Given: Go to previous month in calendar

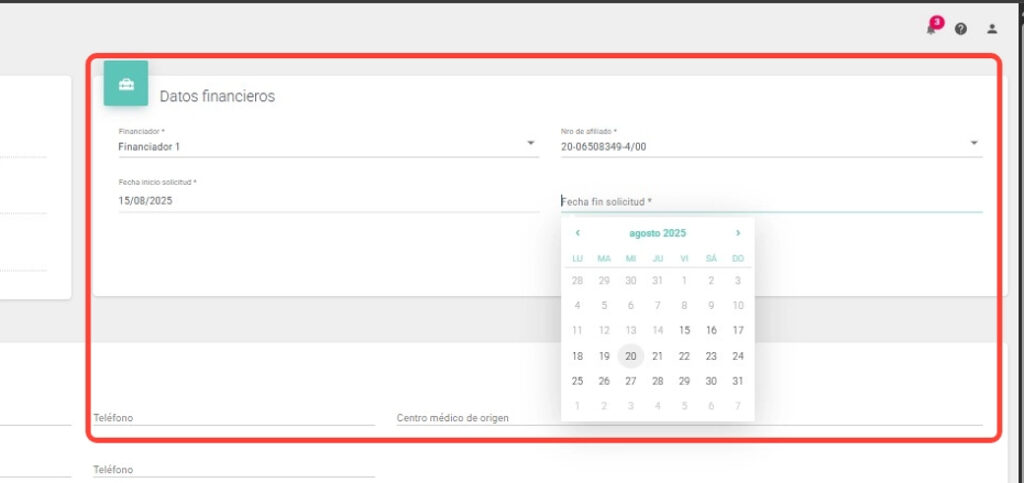Looking at the screenshot, I should [x=577, y=233].
